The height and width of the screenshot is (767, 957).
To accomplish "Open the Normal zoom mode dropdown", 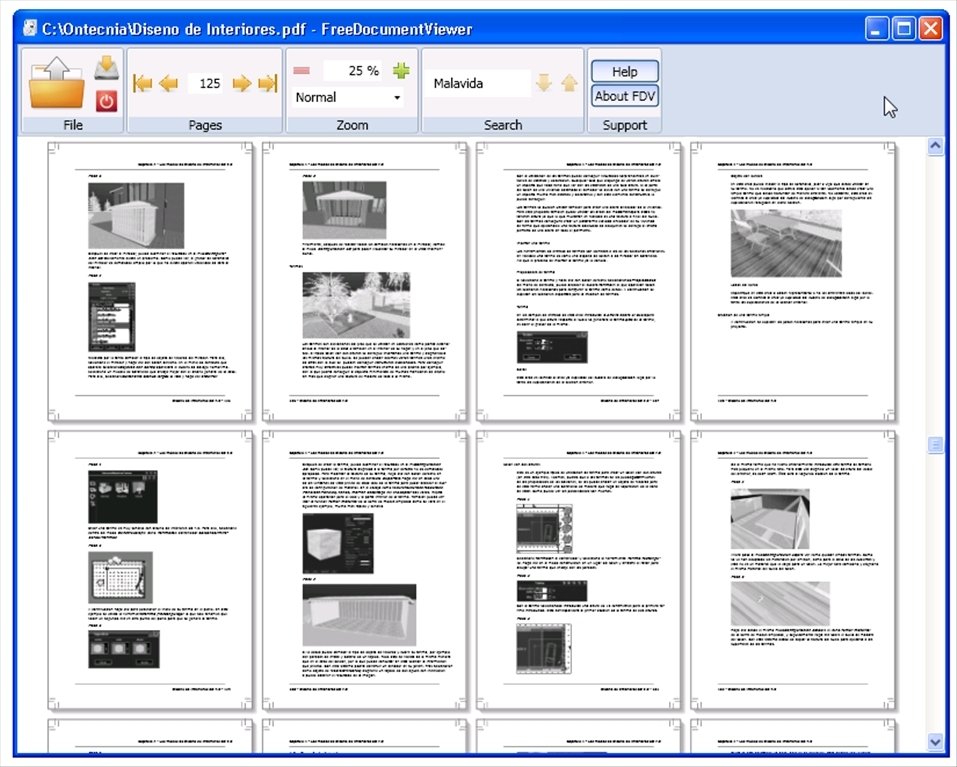I will point(348,97).
